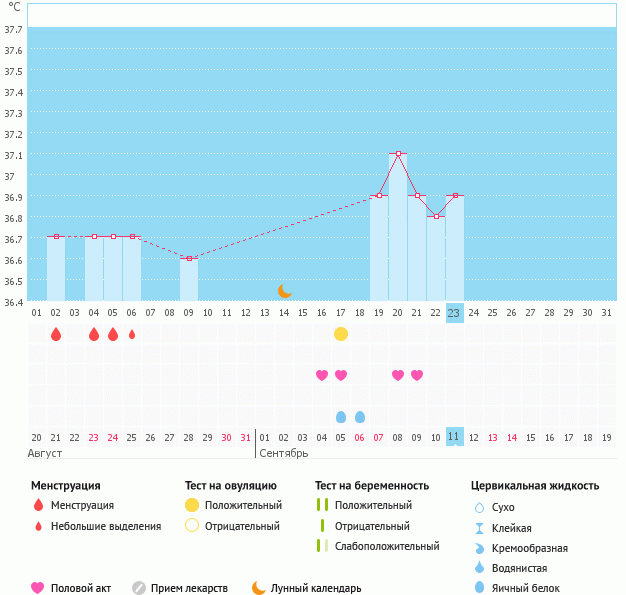Screen dimensions: 626x595
Task: Click the Лунный календарь legend moon icon
Action: [x=259, y=588]
